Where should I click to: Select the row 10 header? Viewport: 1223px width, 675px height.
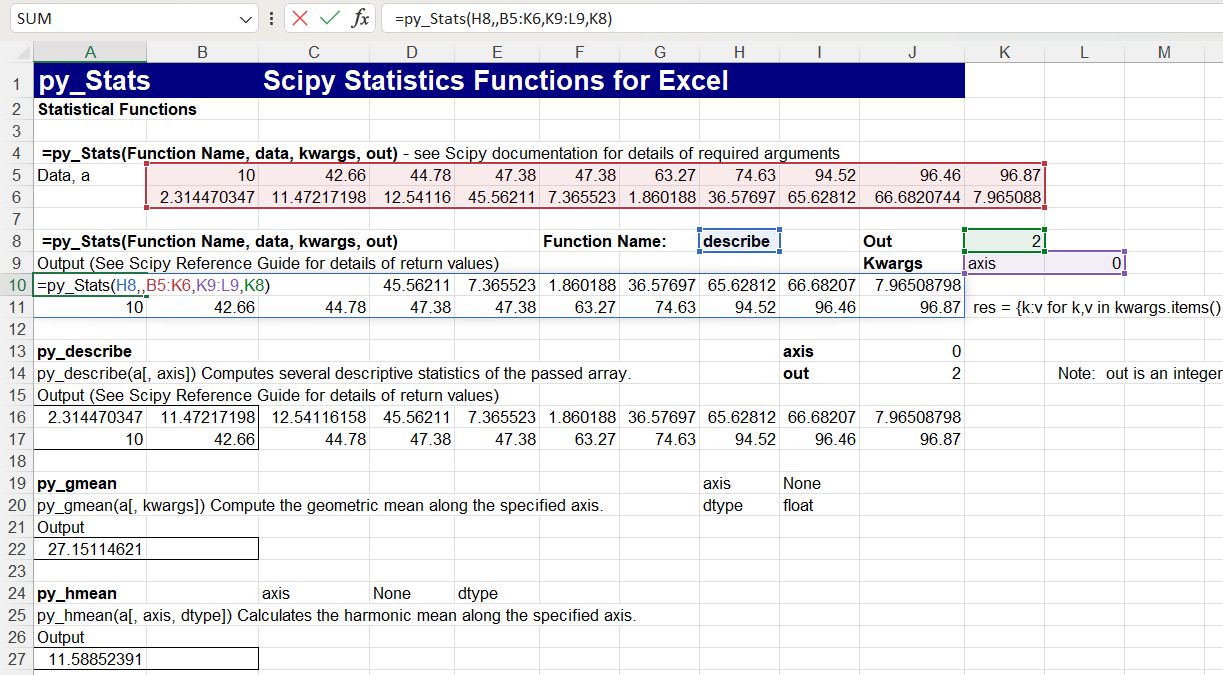click(x=16, y=286)
